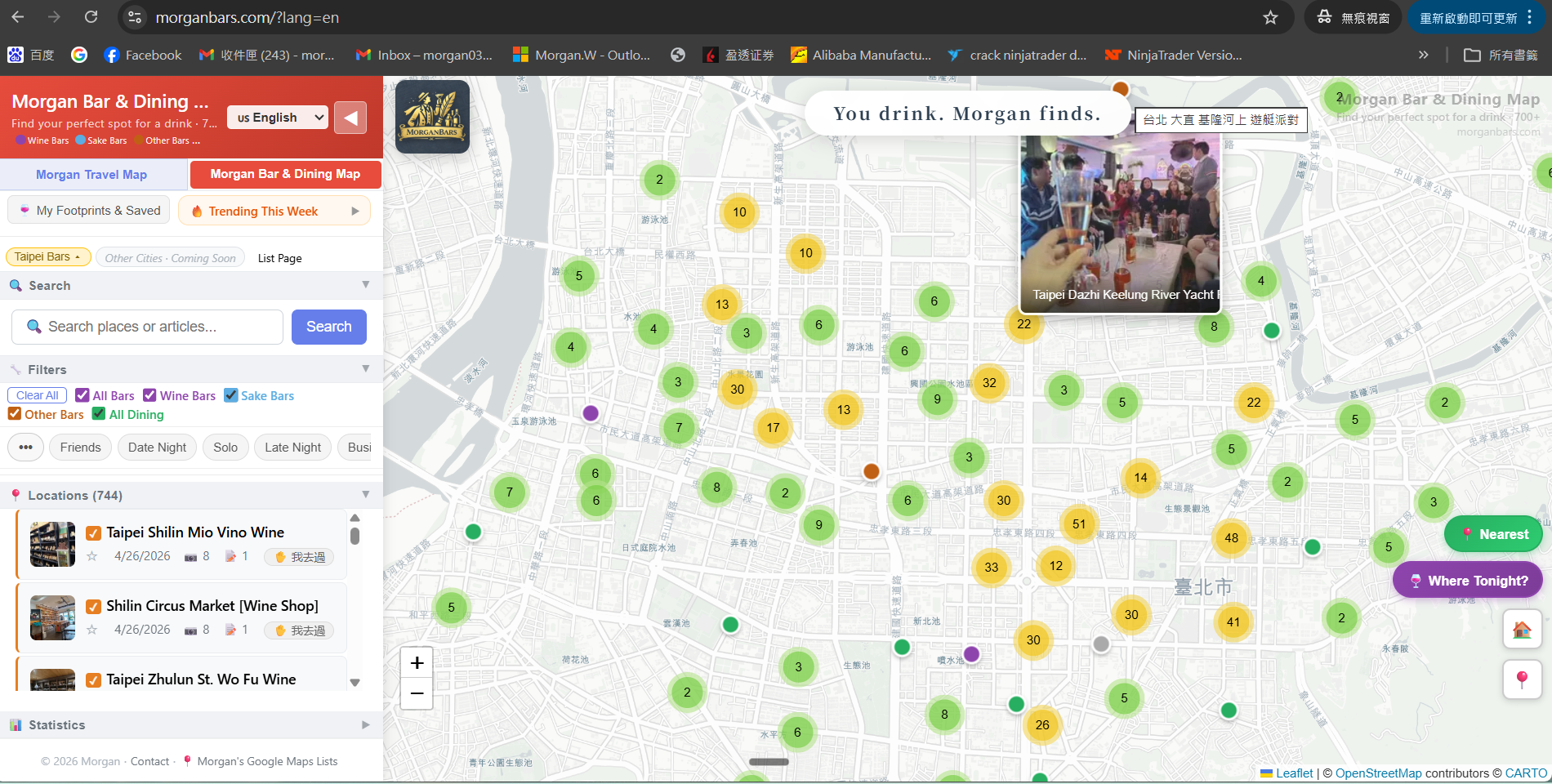Open the Chrome menu (three dots)
The image size is (1552, 784).
pyautogui.click(x=1529, y=17)
